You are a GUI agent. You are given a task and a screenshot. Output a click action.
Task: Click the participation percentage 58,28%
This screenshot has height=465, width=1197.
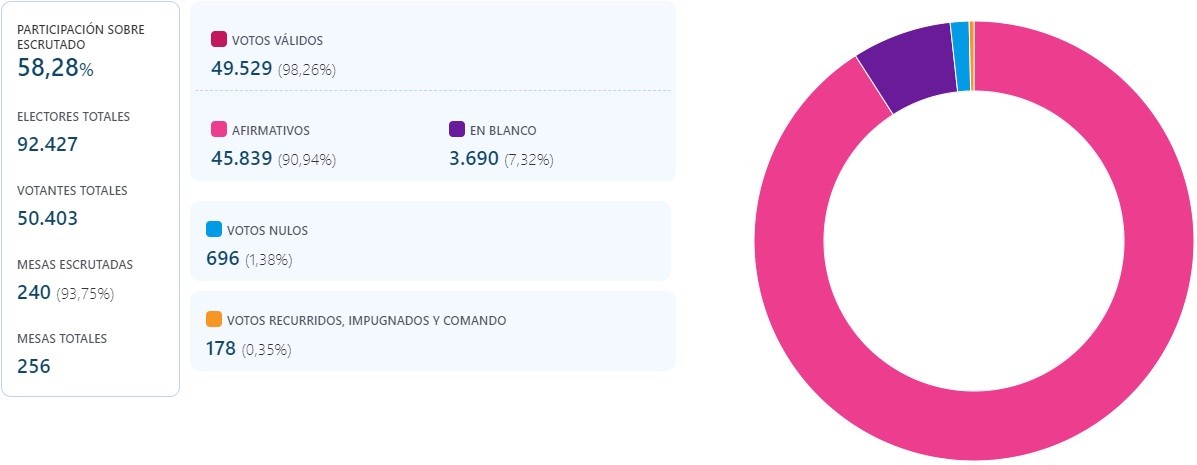click(55, 68)
